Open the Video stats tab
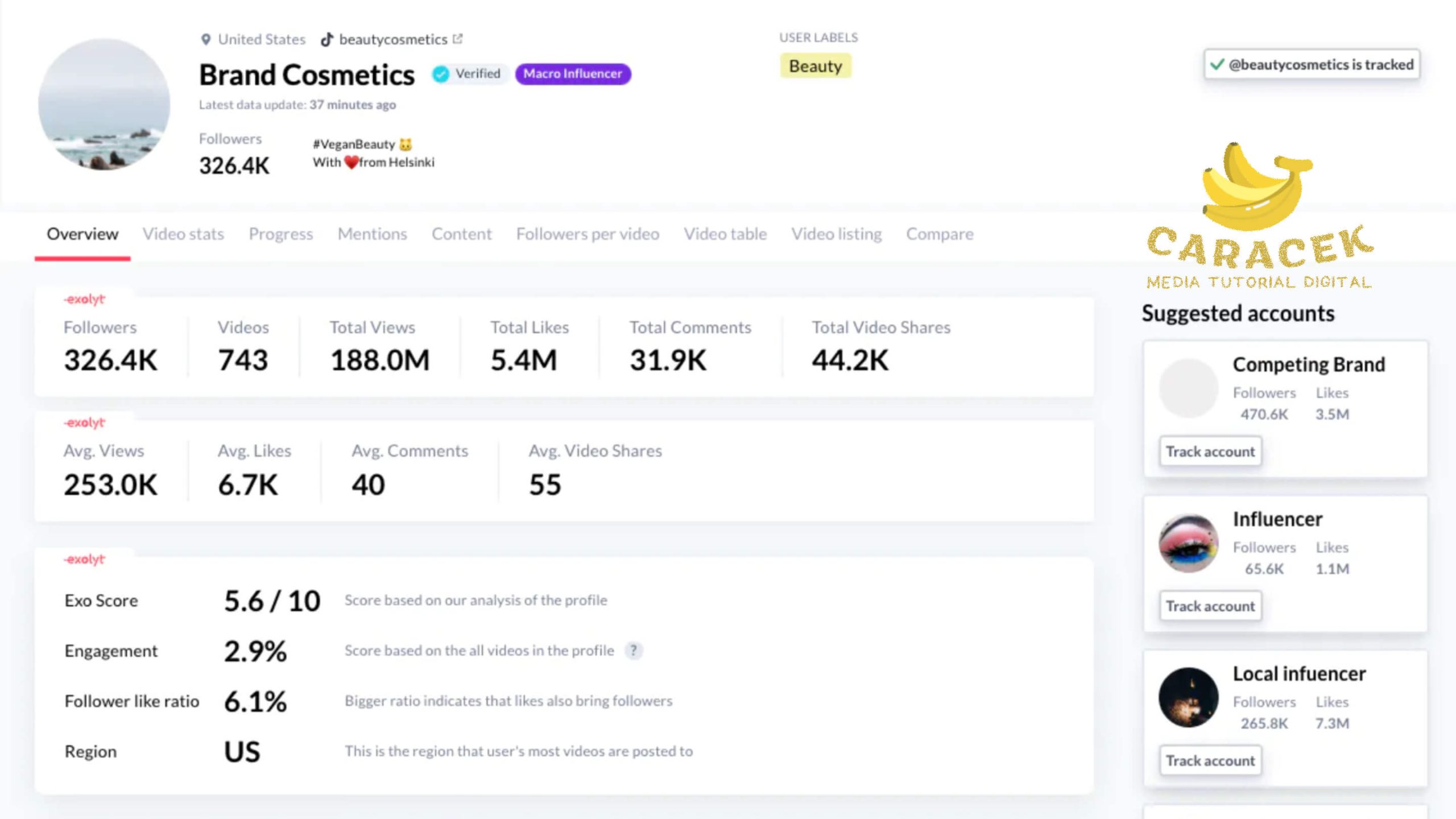The height and width of the screenshot is (819, 1456). coord(183,234)
